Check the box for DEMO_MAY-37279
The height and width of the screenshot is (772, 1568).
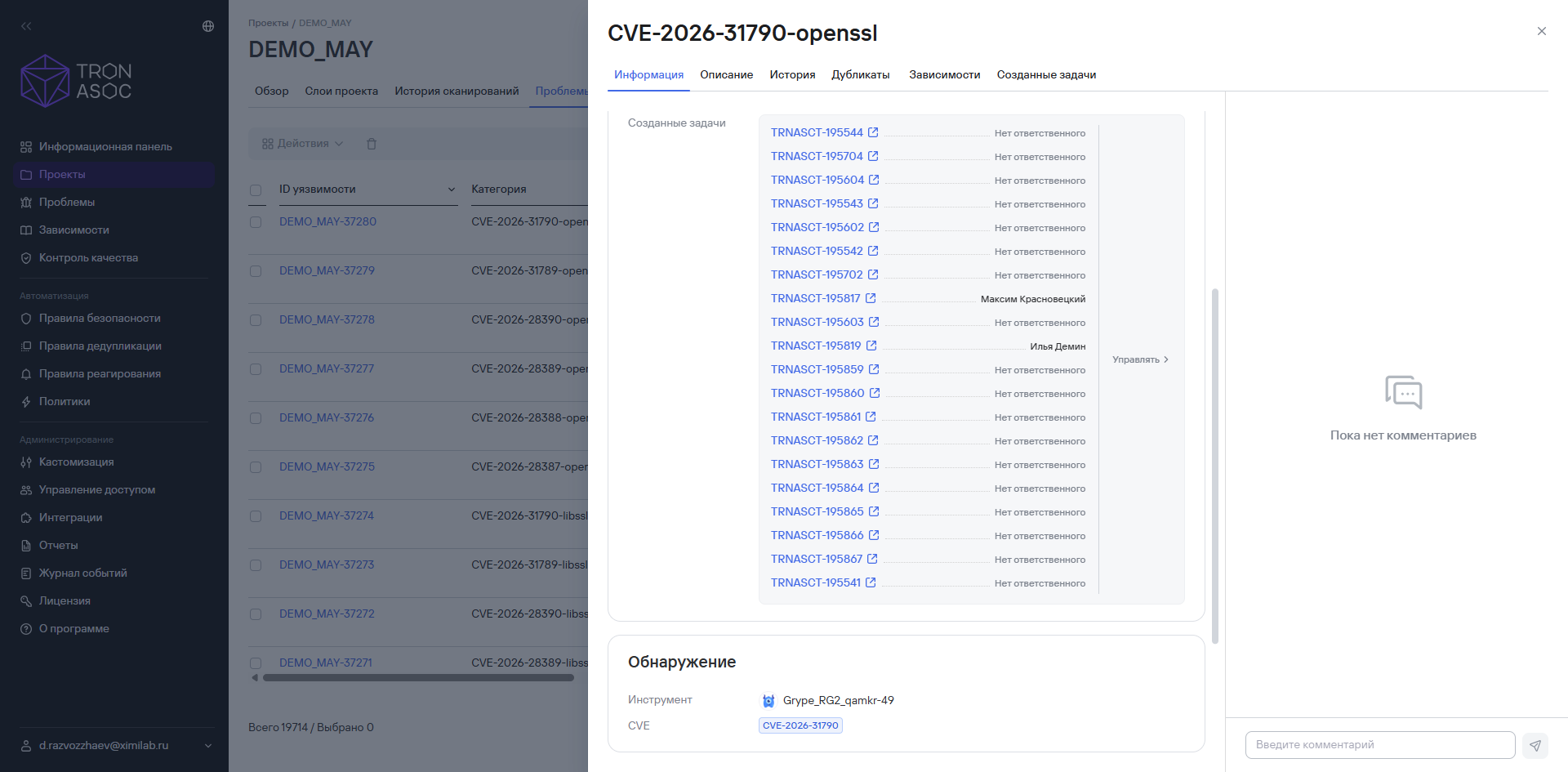(x=256, y=271)
